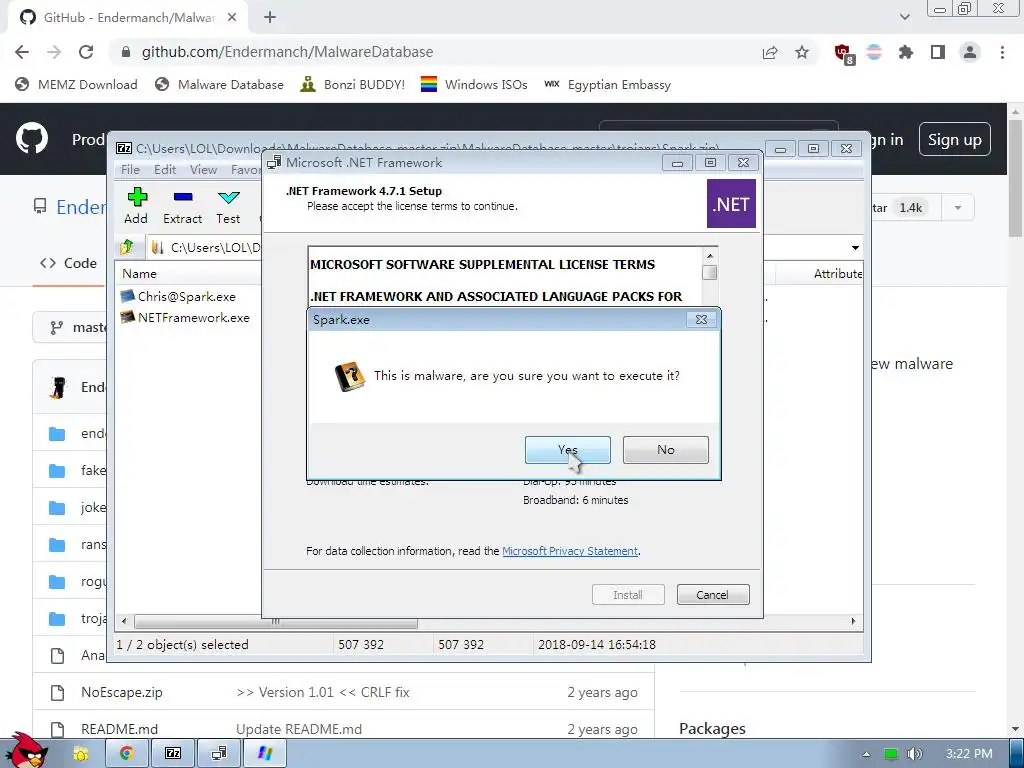Click the purple .NET logo
This screenshot has height=768, width=1024.
(731, 204)
